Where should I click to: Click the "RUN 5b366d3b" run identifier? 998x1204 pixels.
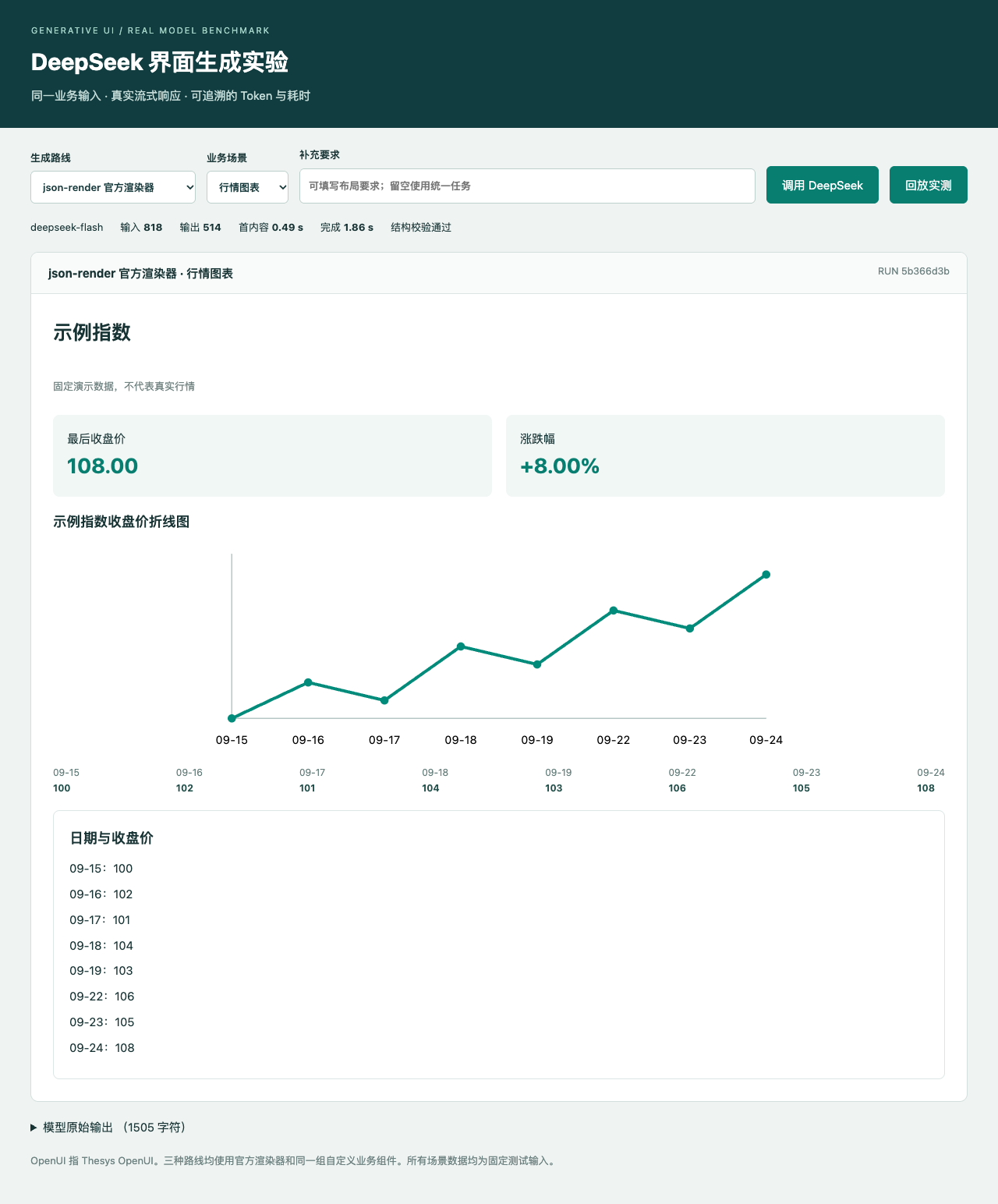pos(914,271)
